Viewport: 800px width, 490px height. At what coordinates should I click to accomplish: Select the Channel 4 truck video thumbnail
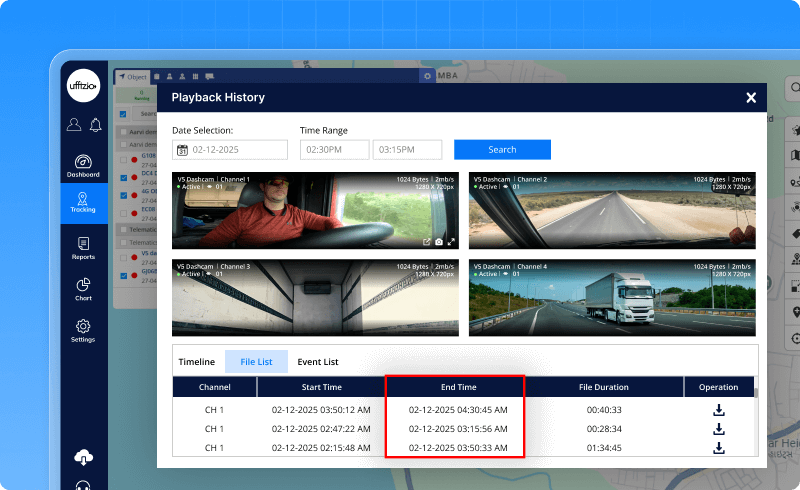(612, 297)
